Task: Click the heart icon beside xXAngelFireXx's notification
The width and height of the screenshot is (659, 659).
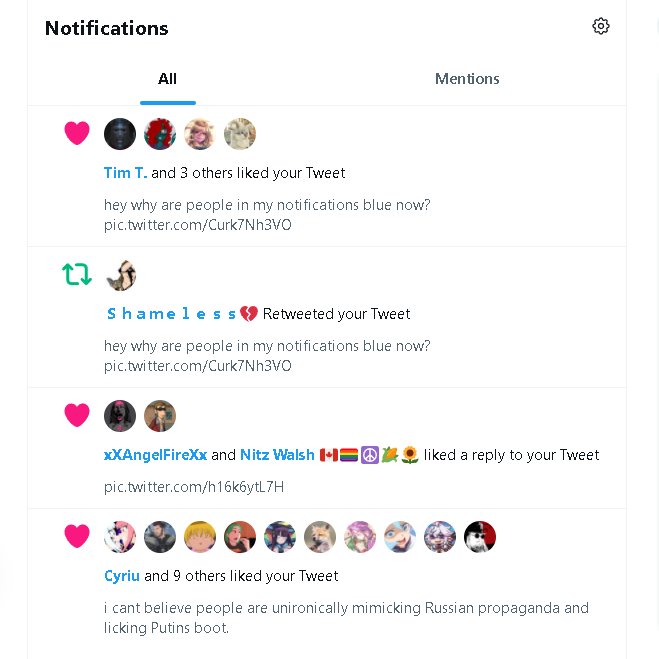Action: (77, 415)
